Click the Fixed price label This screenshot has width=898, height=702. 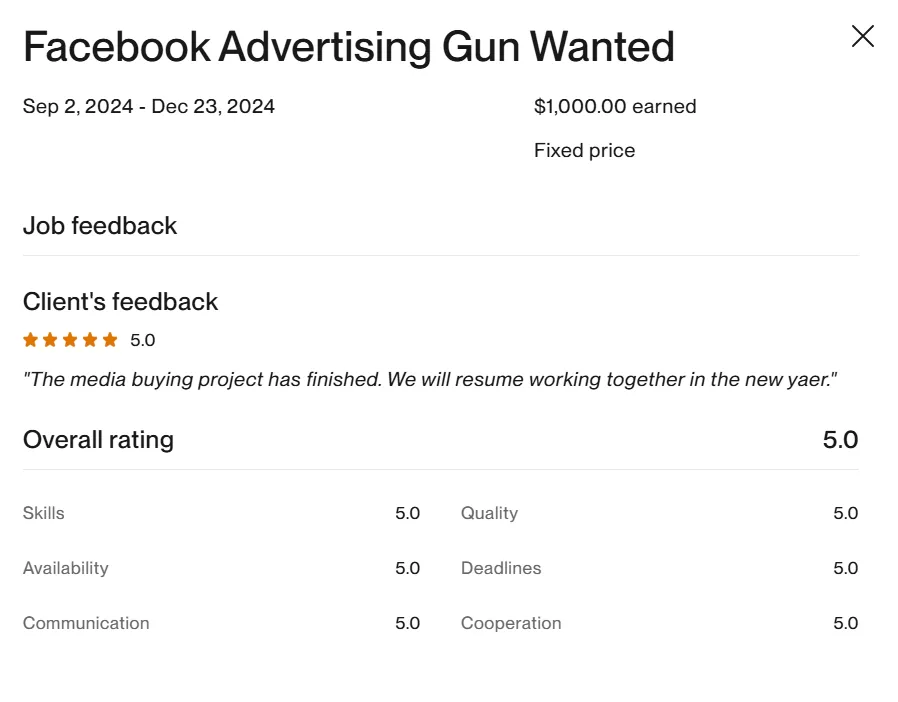pyautogui.click(x=585, y=151)
